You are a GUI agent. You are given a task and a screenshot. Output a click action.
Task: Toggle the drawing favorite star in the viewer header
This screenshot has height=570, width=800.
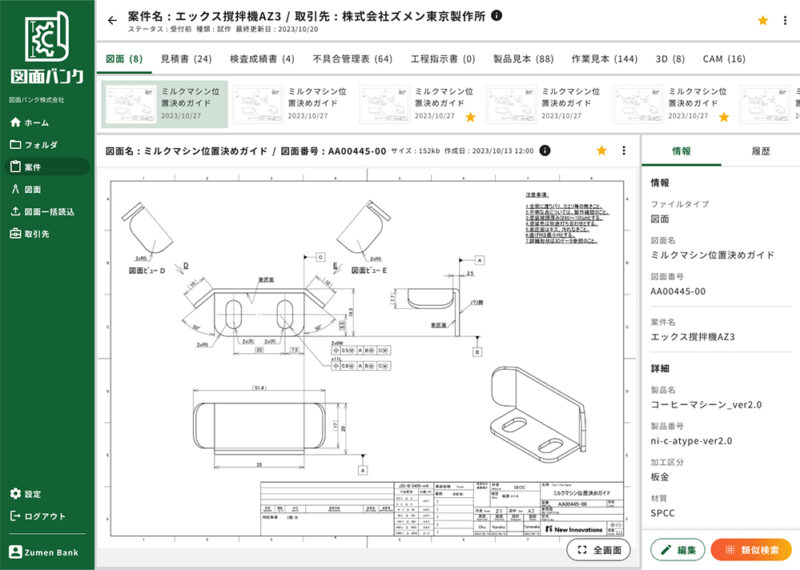(x=602, y=151)
